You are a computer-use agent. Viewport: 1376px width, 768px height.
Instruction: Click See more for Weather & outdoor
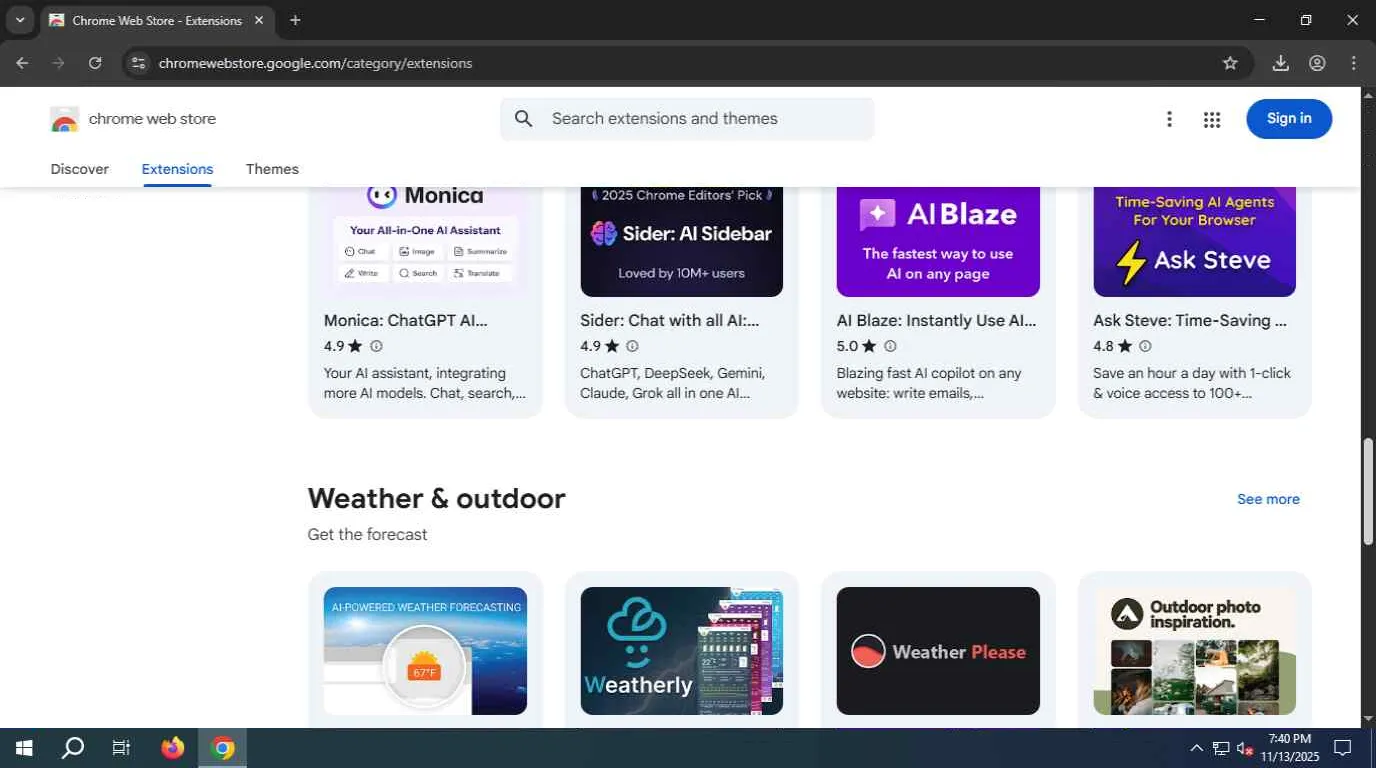pyautogui.click(x=1268, y=499)
